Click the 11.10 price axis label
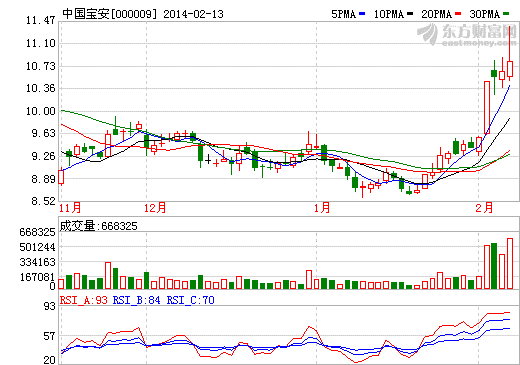This screenshot has height=365, width=520. coord(40,43)
